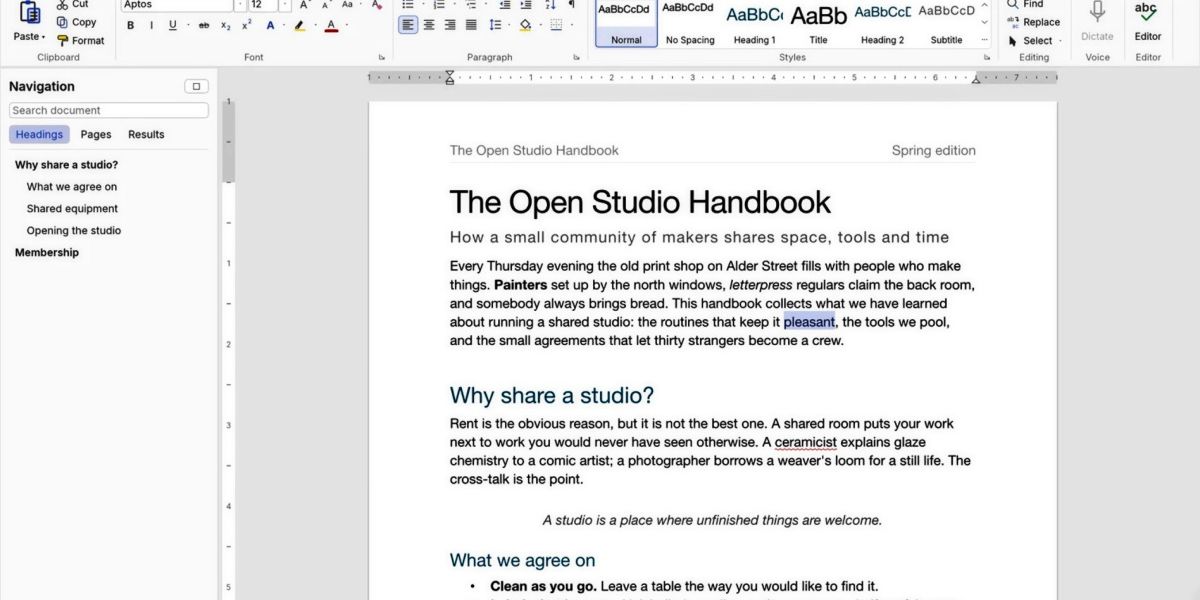This screenshot has width=1200, height=600.
Task: Apply the Title style
Action: tap(818, 23)
